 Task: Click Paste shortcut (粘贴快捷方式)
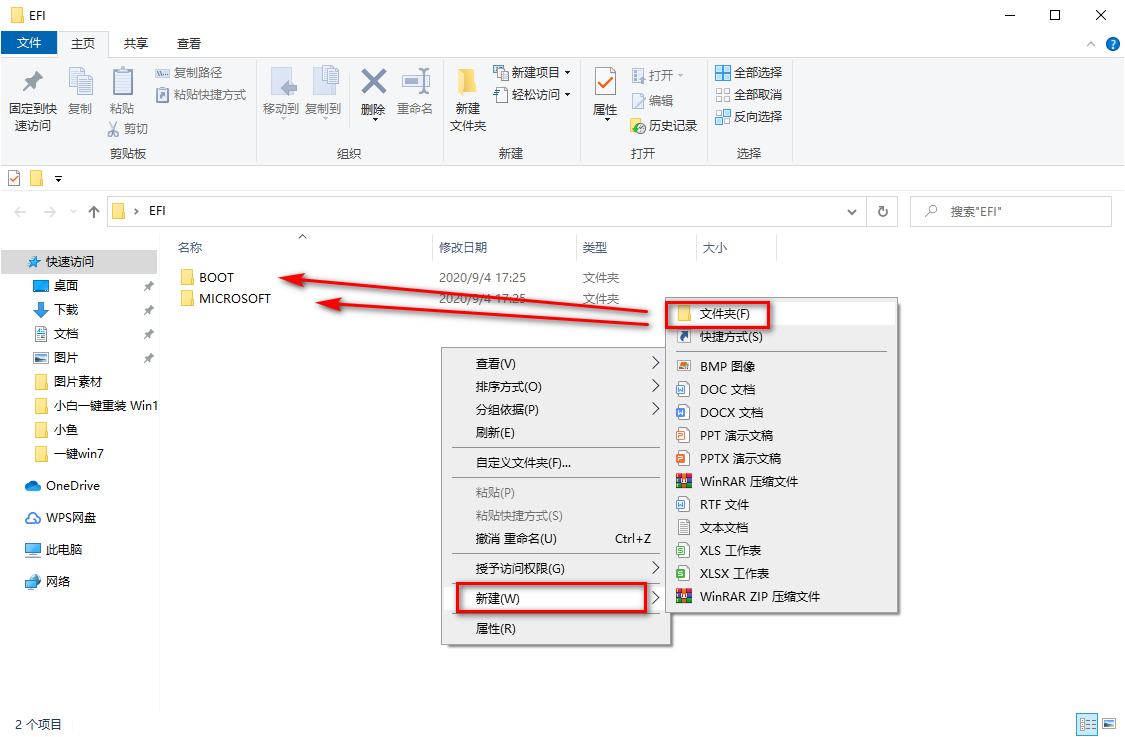[201, 95]
